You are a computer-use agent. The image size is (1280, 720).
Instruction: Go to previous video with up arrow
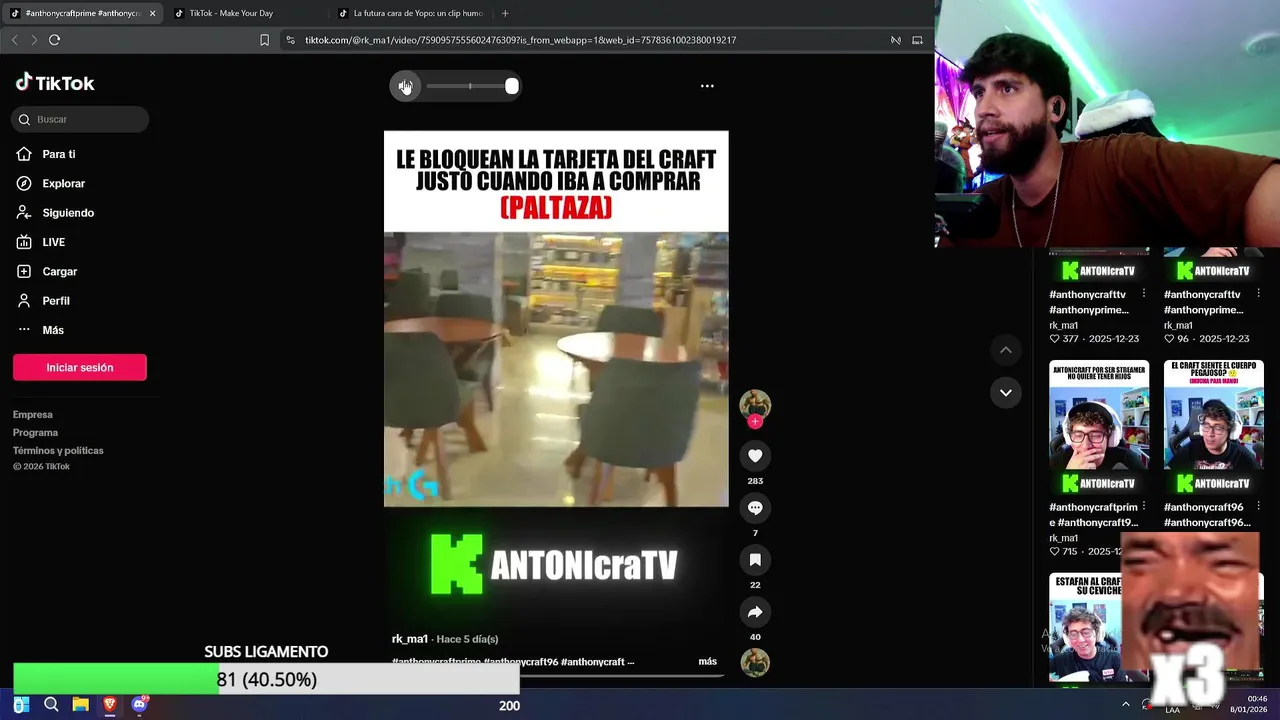click(1006, 350)
